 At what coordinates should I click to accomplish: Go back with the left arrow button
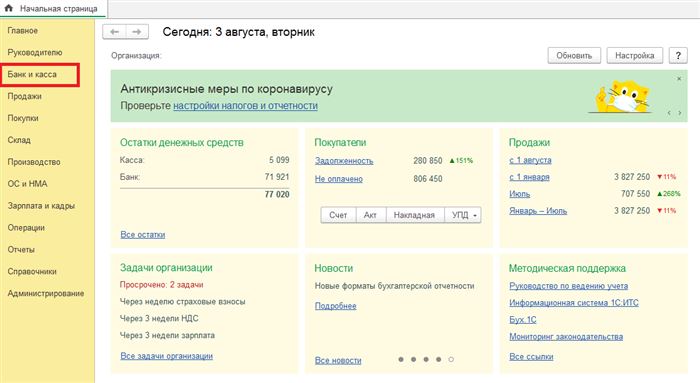[114, 32]
